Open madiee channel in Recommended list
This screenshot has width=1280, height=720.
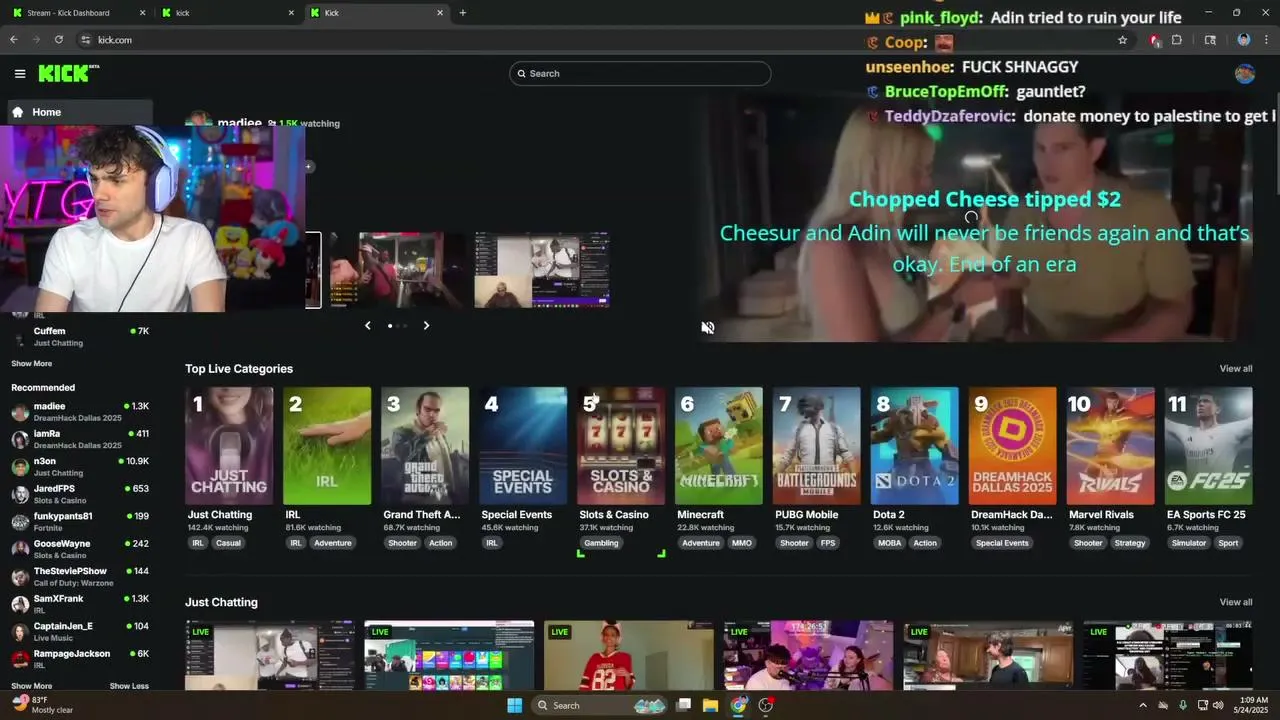pos(80,412)
